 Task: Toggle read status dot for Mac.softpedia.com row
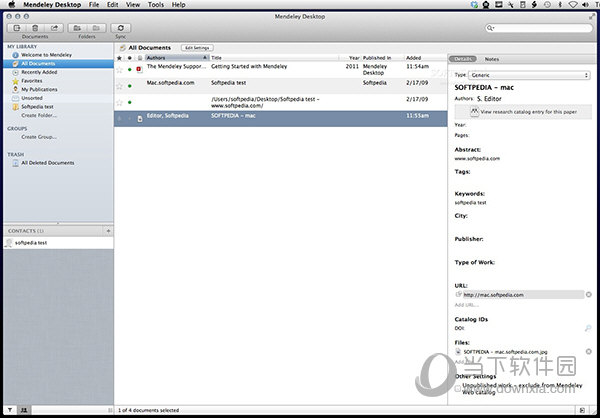point(130,86)
